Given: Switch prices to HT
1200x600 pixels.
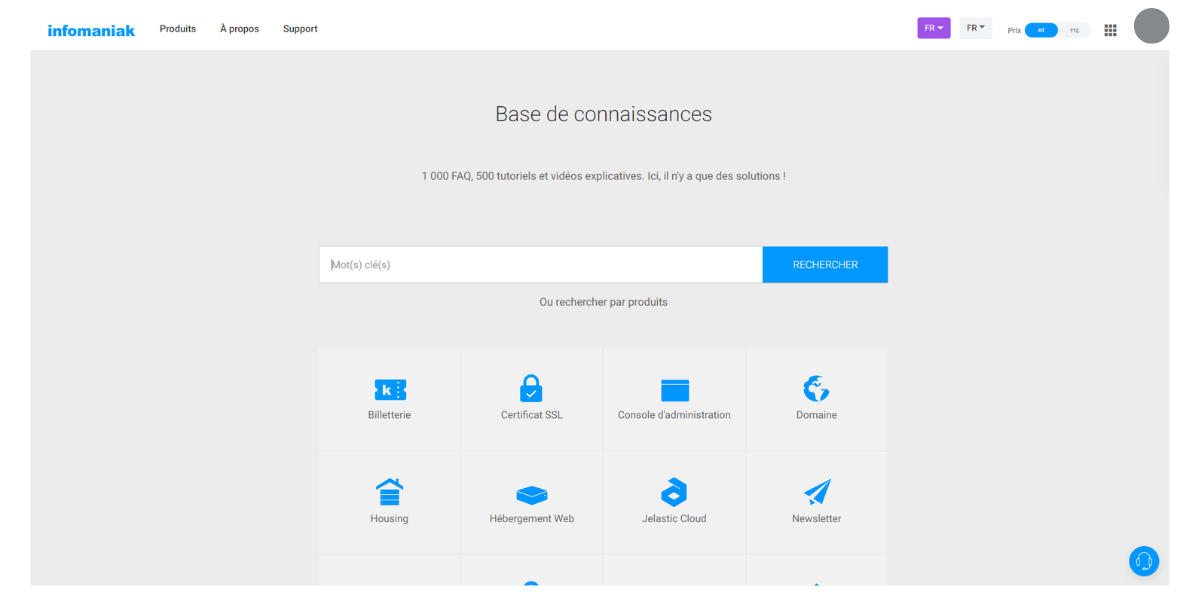Looking at the screenshot, I should (1041, 30).
